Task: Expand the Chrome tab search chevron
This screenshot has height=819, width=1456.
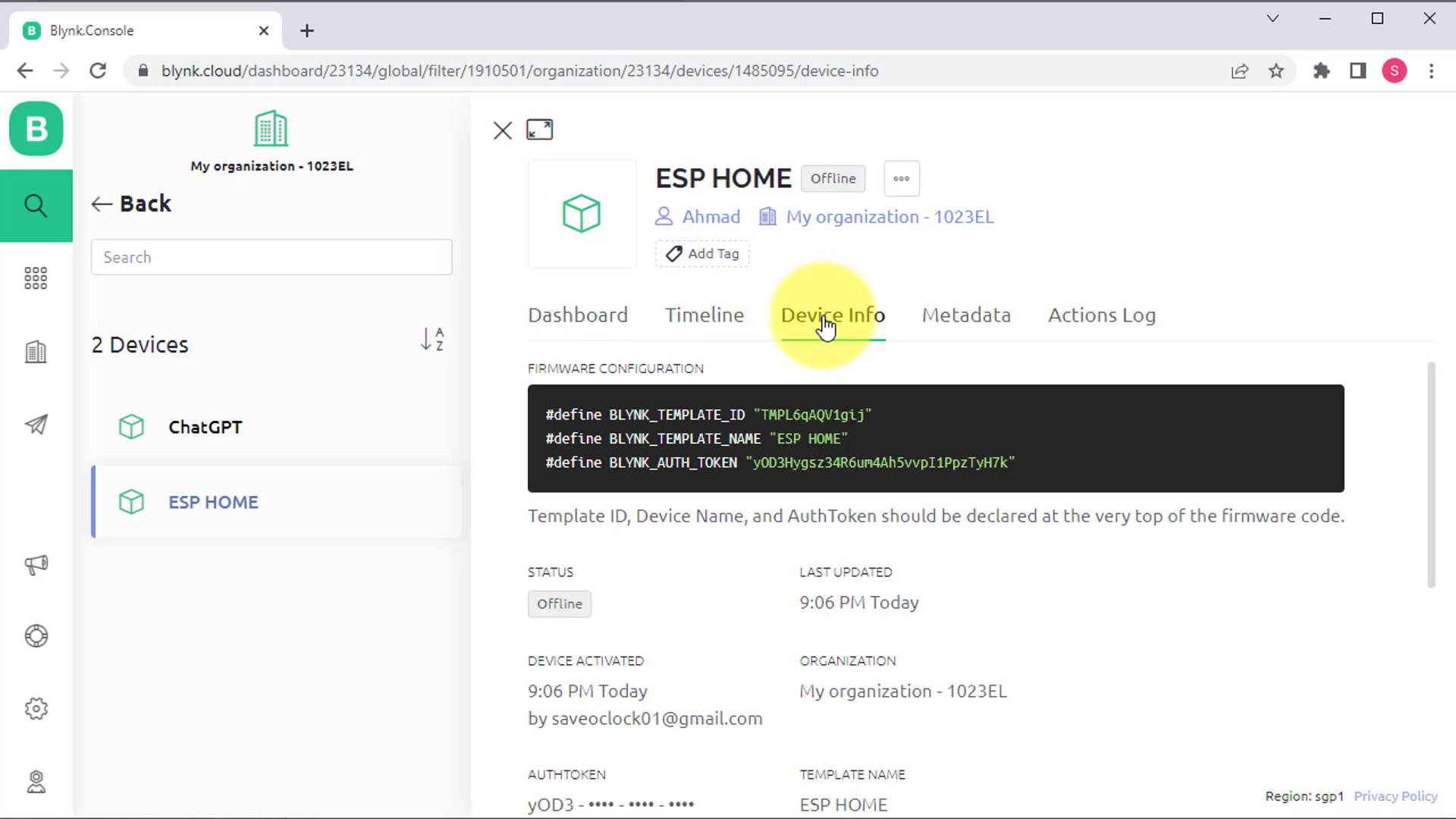Action: 1272,19
